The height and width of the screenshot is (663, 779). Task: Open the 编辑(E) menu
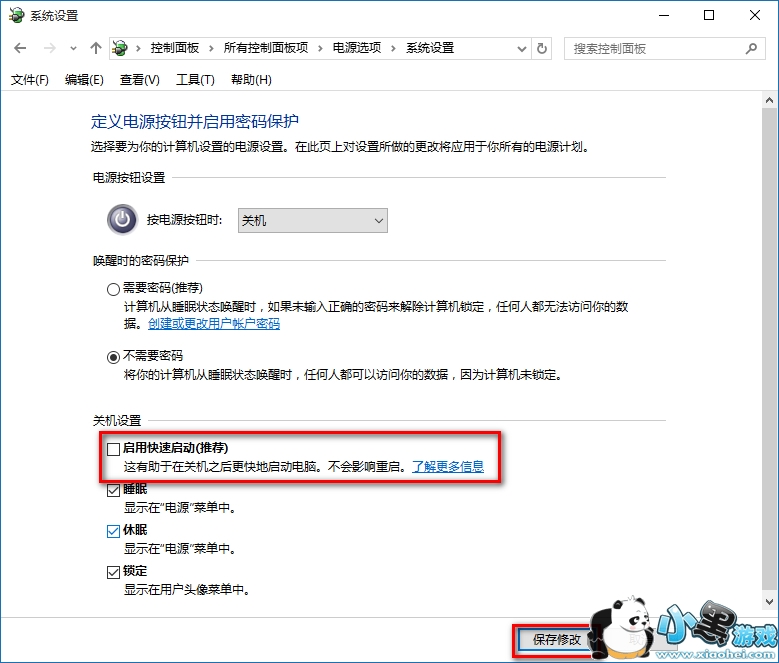pos(84,79)
